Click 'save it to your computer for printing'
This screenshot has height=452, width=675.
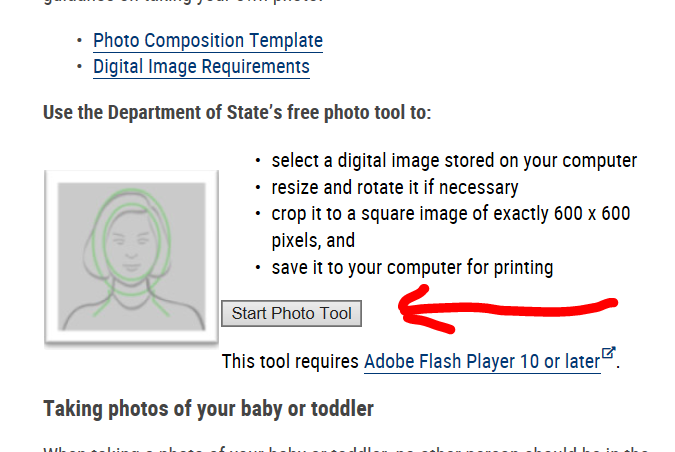pos(412,267)
